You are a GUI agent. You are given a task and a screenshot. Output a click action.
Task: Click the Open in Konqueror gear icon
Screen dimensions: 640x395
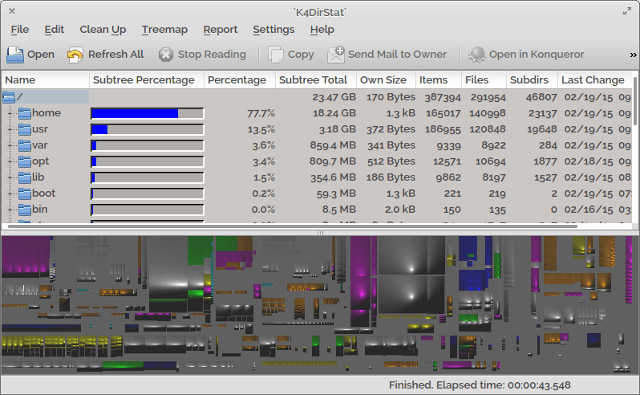point(477,55)
